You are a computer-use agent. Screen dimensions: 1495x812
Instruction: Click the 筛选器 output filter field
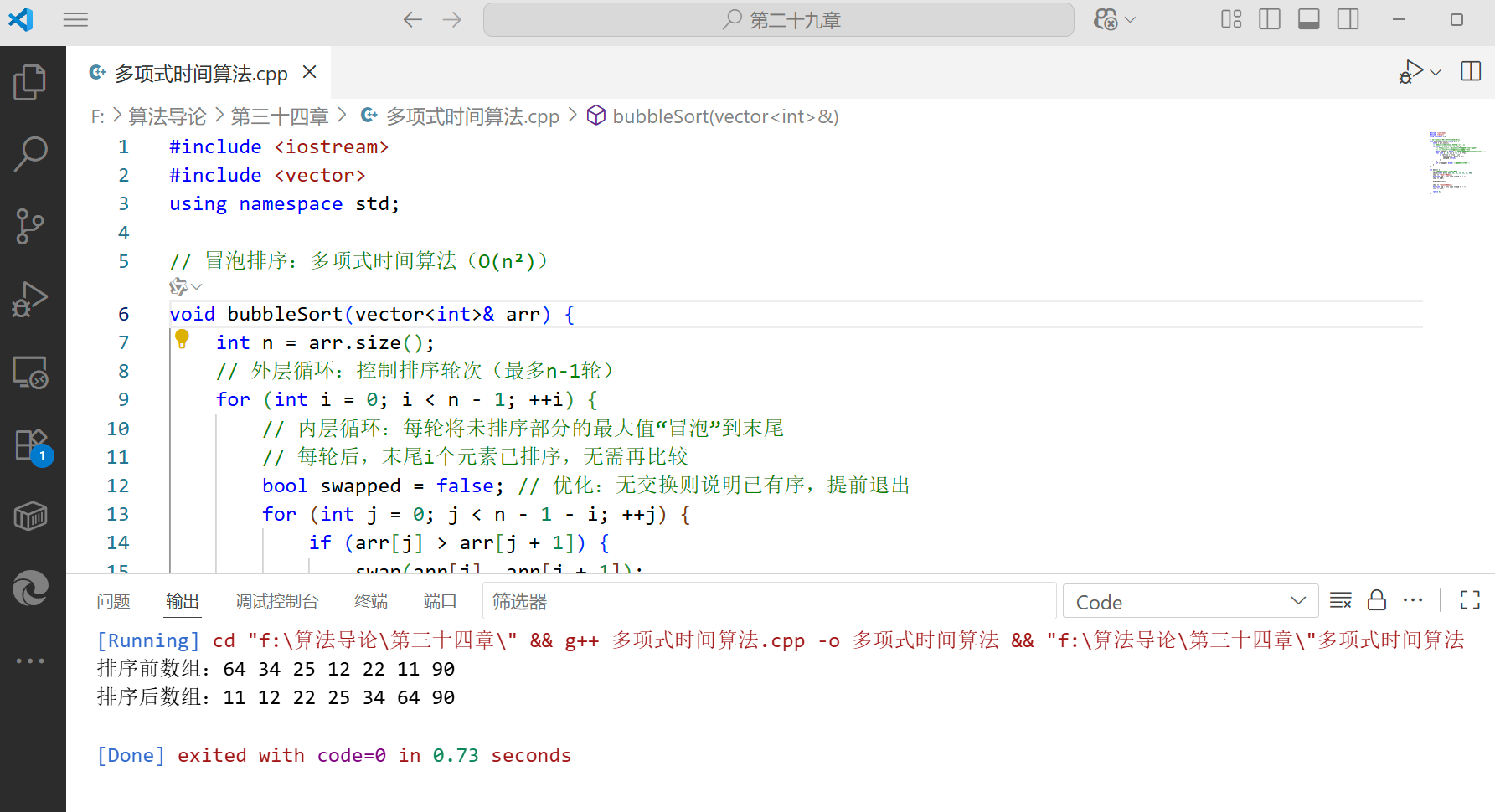[x=769, y=602]
